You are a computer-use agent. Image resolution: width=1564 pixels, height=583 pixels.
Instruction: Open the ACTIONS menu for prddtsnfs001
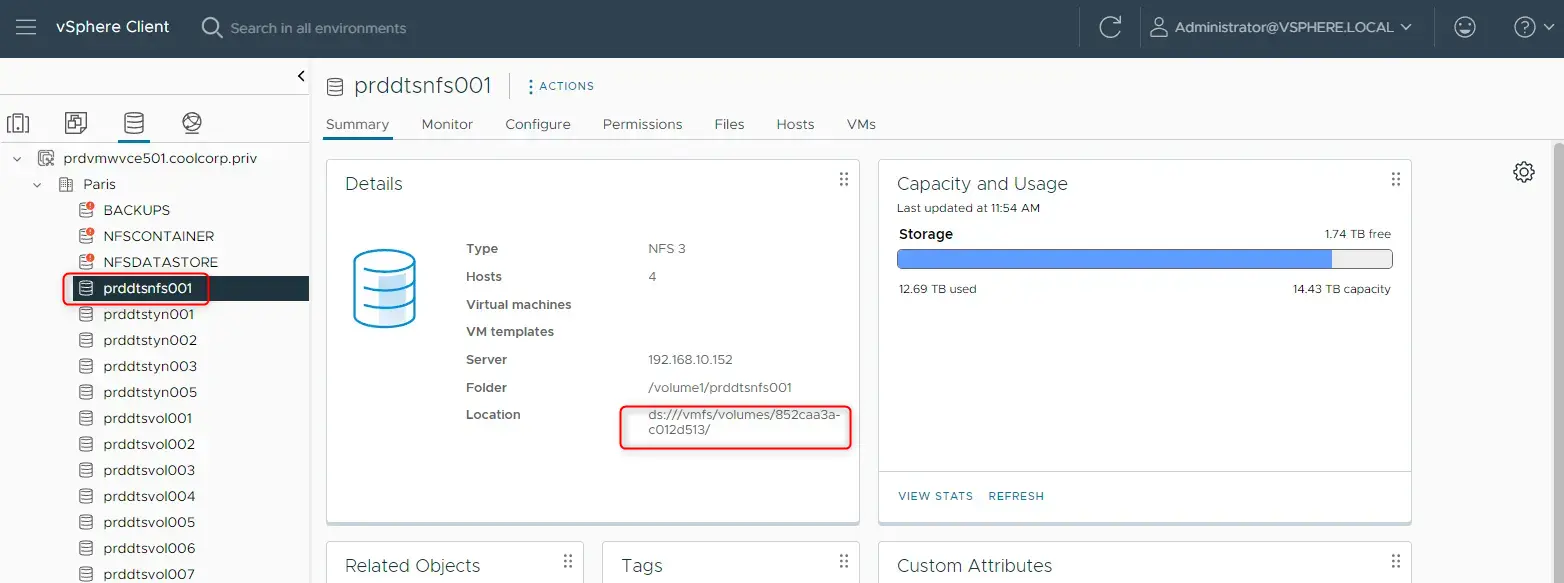(x=560, y=86)
